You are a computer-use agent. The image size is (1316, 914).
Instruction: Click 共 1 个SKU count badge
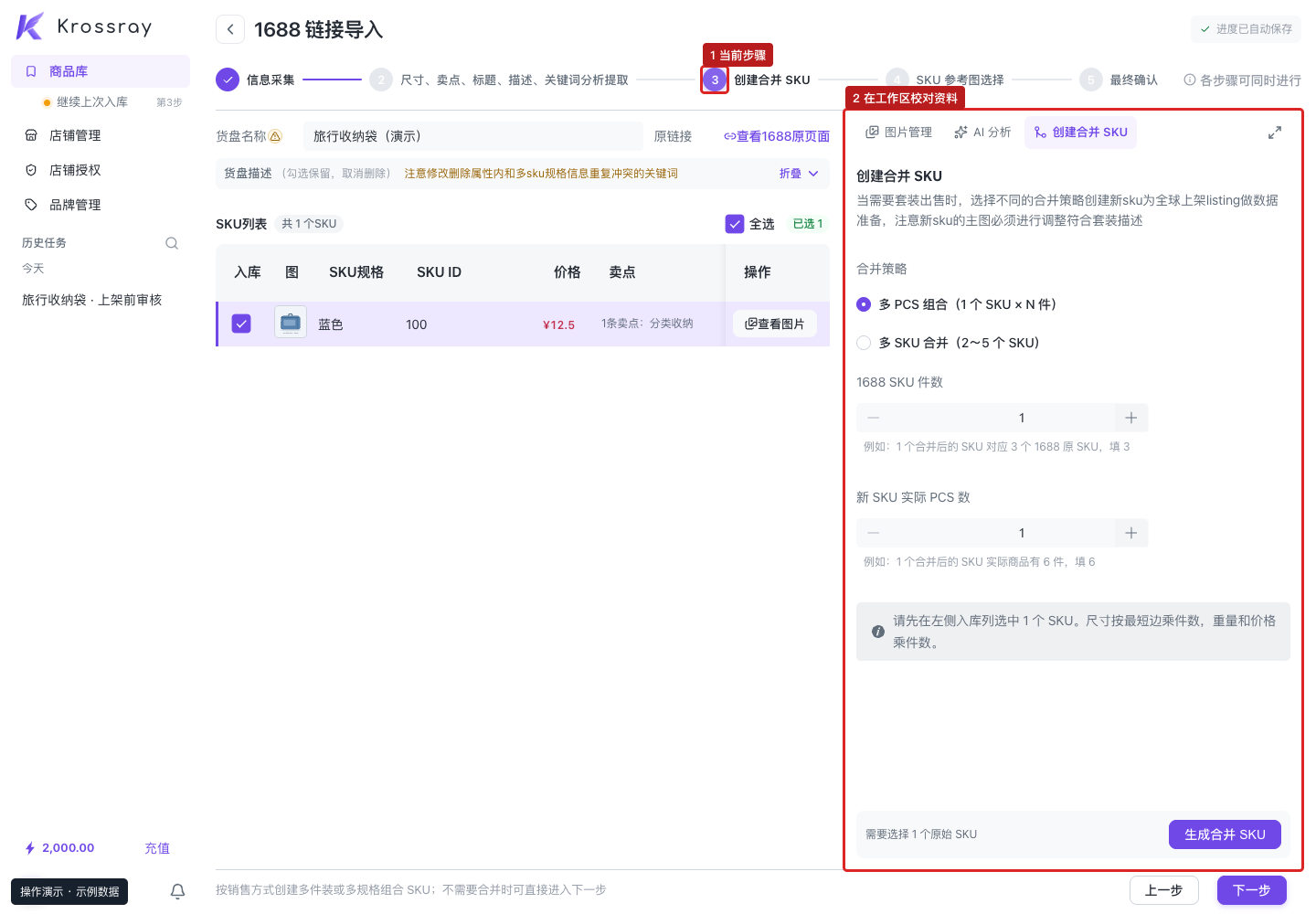click(309, 224)
